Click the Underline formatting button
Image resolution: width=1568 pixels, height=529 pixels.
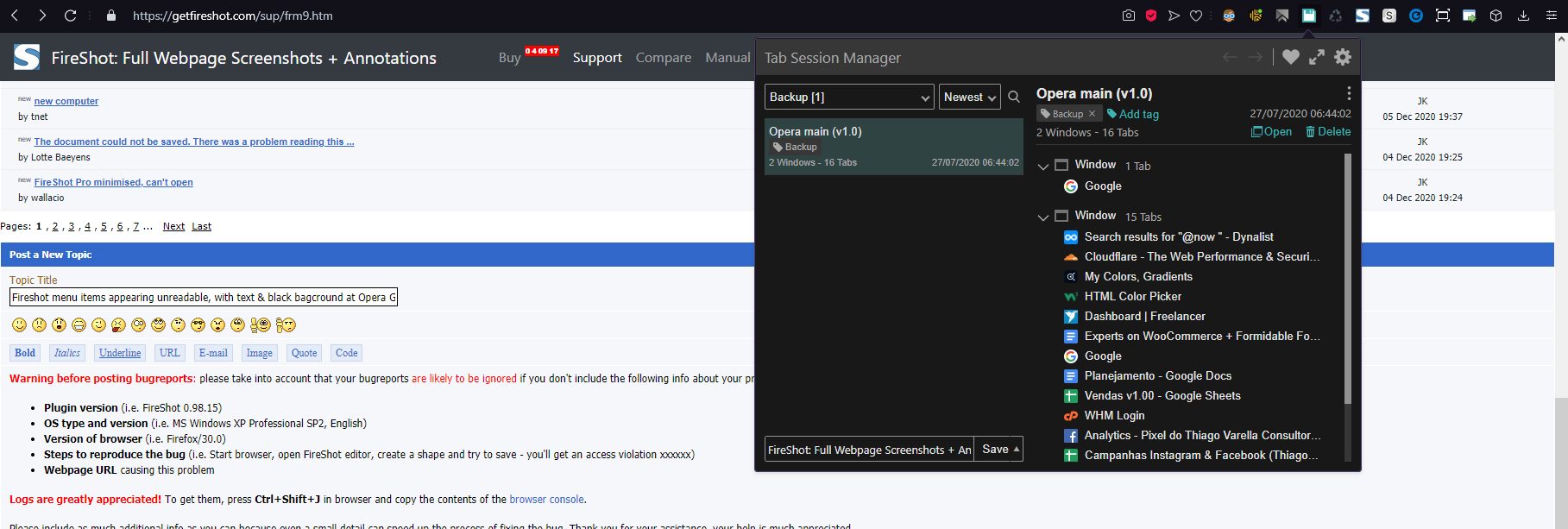point(120,353)
